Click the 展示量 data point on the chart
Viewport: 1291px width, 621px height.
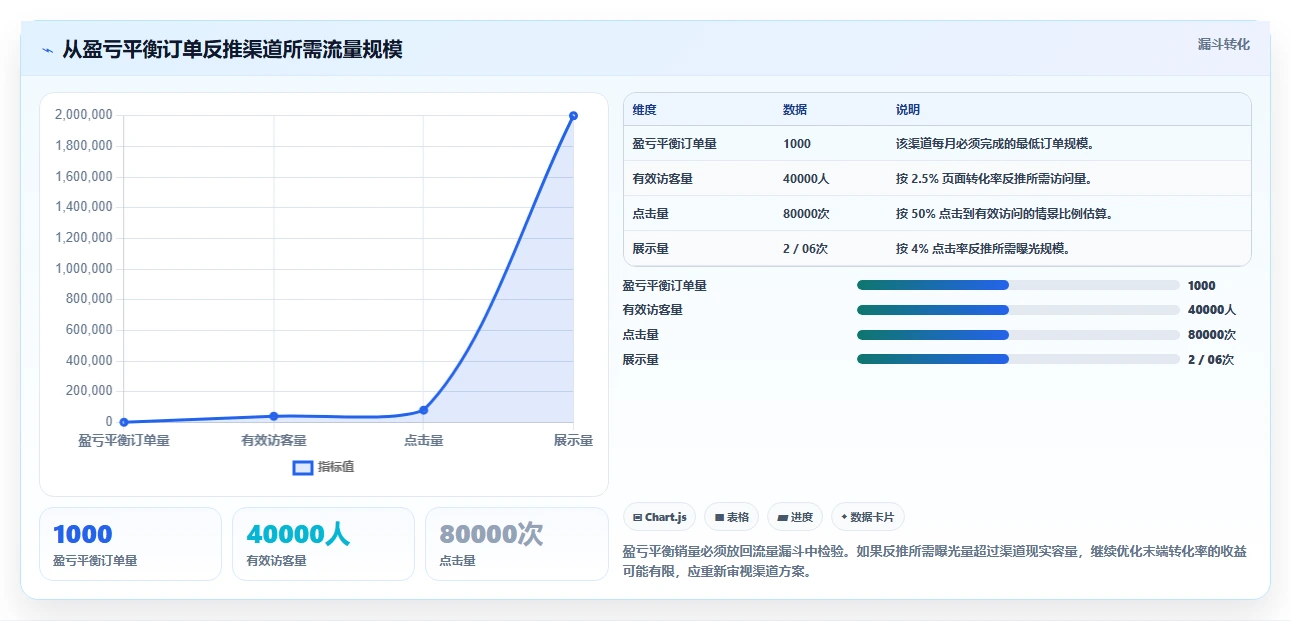point(573,116)
